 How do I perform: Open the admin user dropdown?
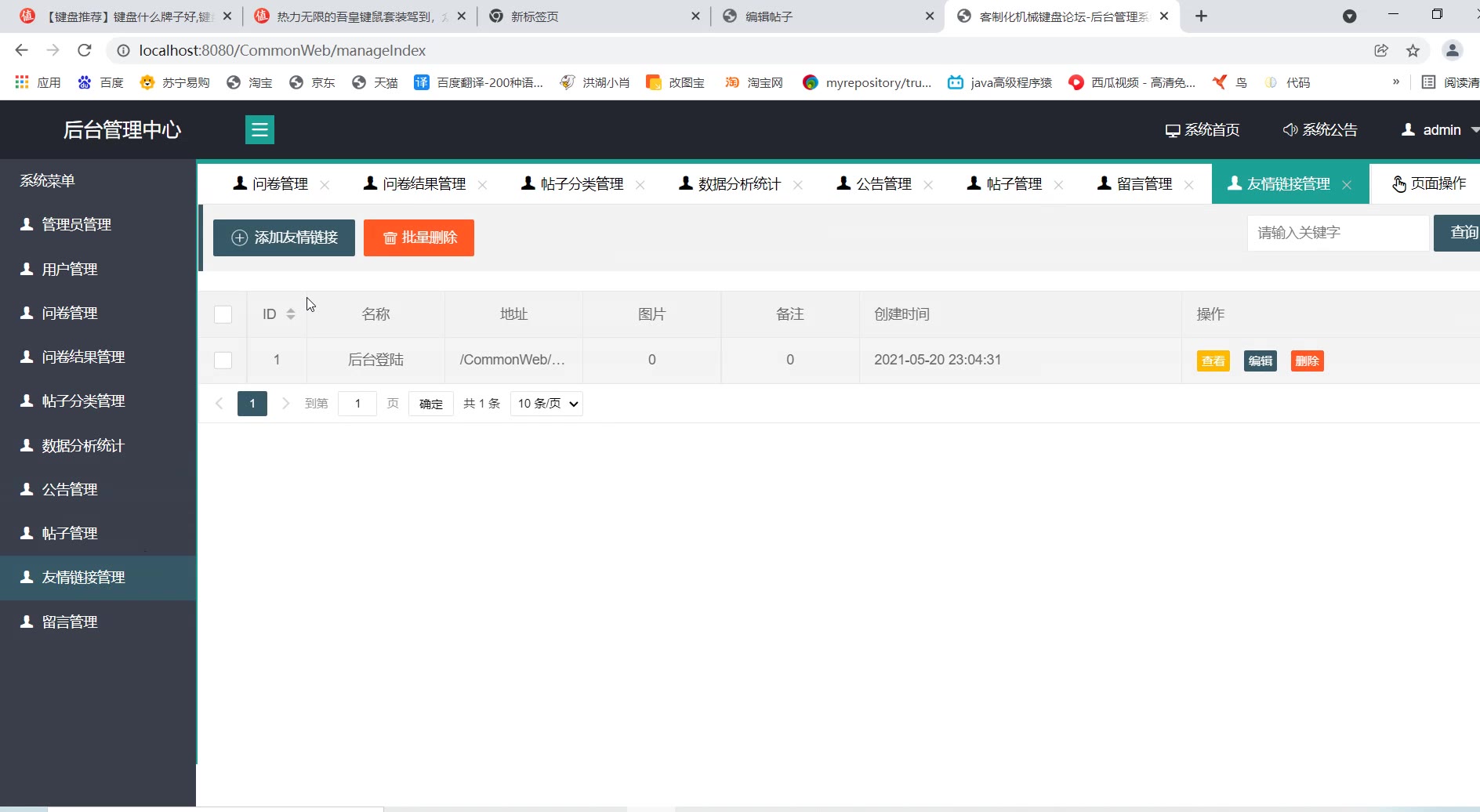1440,130
